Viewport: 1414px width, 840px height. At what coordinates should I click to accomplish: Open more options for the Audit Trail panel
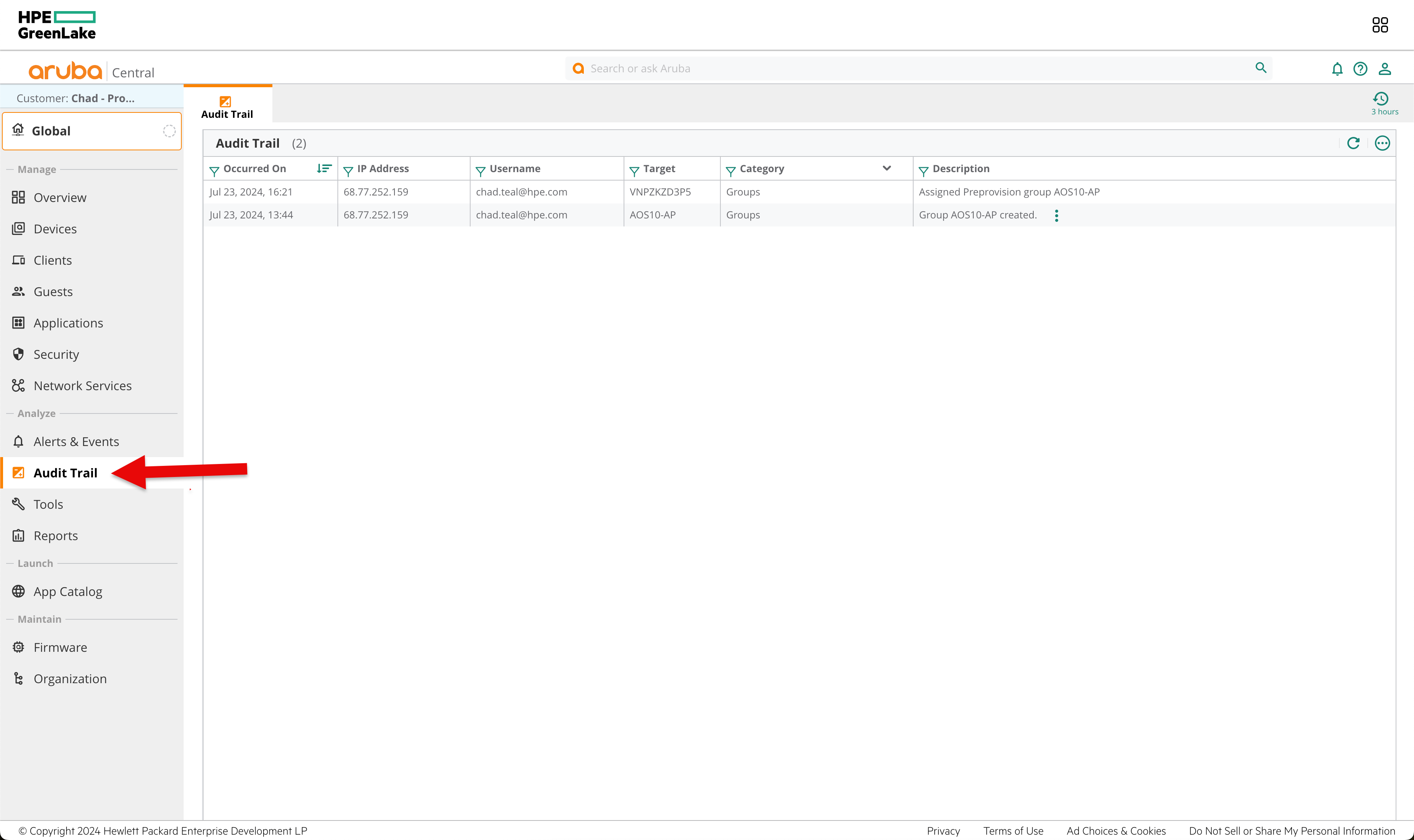click(1382, 143)
